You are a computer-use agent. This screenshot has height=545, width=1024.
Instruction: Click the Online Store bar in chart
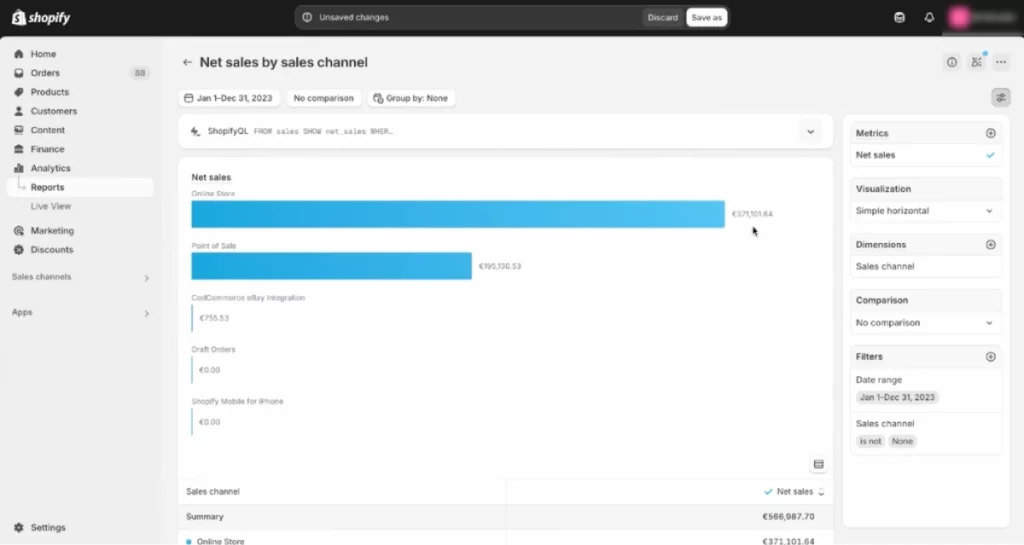pos(458,214)
